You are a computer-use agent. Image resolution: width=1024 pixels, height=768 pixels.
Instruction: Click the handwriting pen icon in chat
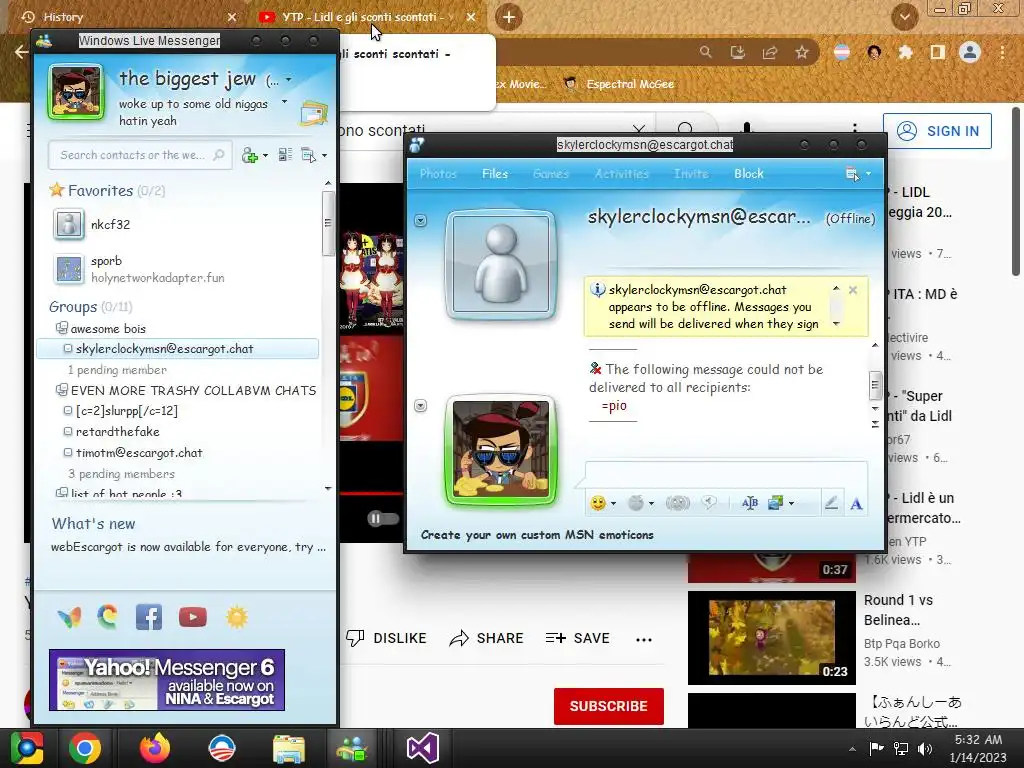click(831, 503)
